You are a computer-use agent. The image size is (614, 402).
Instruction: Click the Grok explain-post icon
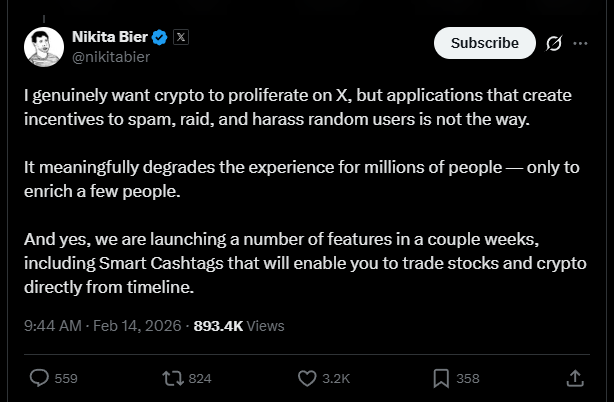click(554, 43)
